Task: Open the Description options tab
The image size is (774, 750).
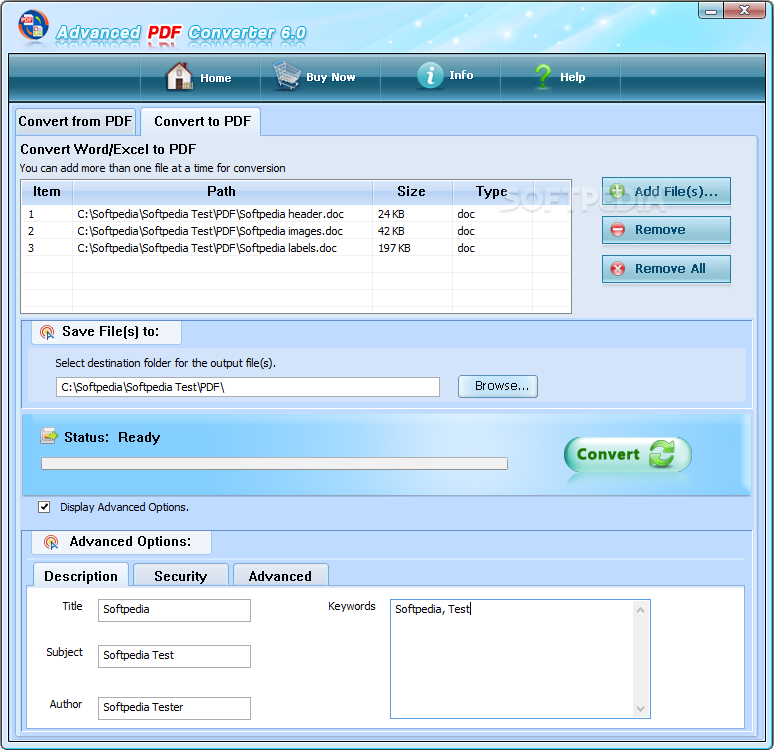Action: (x=81, y=576)
